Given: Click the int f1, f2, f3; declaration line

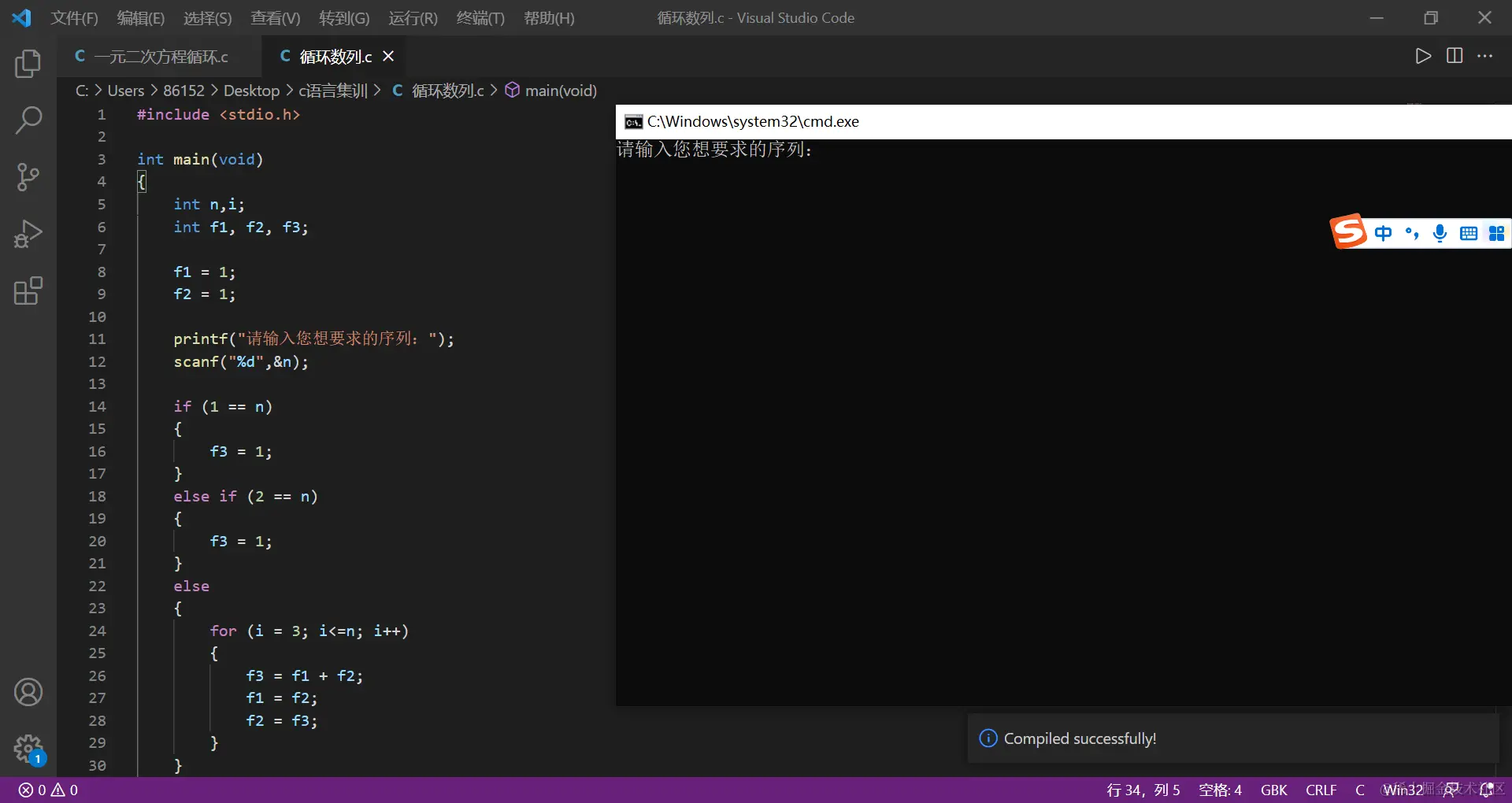Looking at the screenshot, I should [241, 228].
